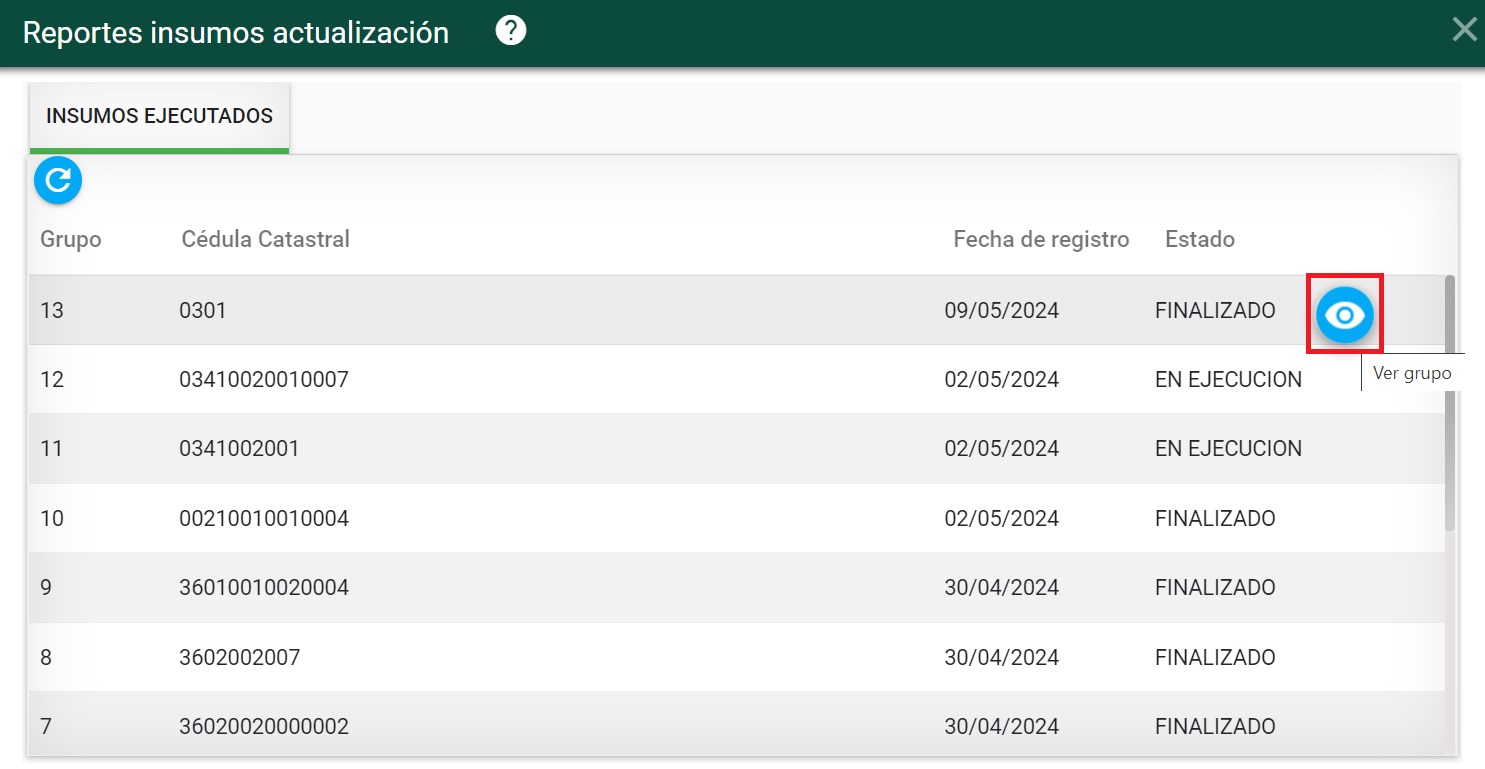
Task: Click the vertical scrollbar of the table
Action: 1450,400
